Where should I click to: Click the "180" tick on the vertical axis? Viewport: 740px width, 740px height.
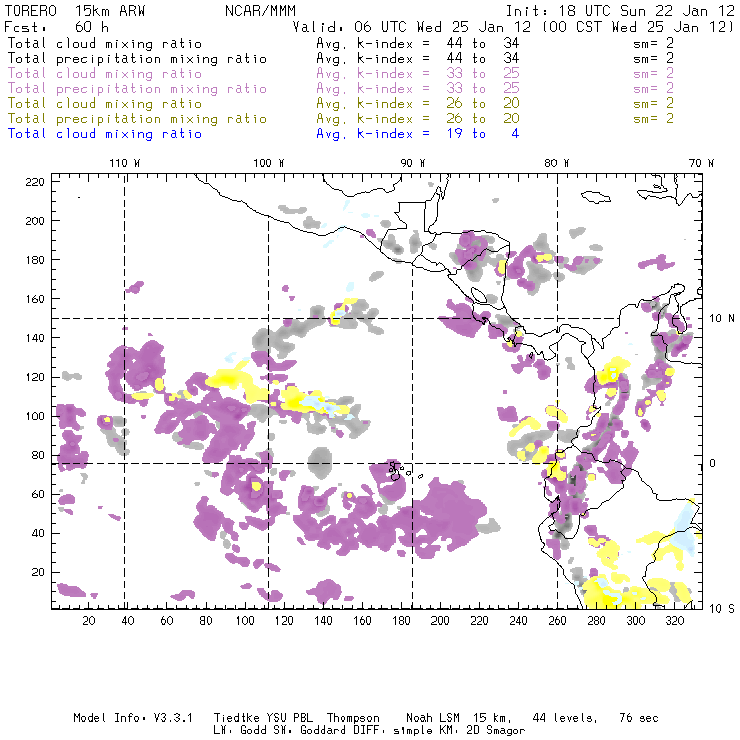click(x=35, y=260)
